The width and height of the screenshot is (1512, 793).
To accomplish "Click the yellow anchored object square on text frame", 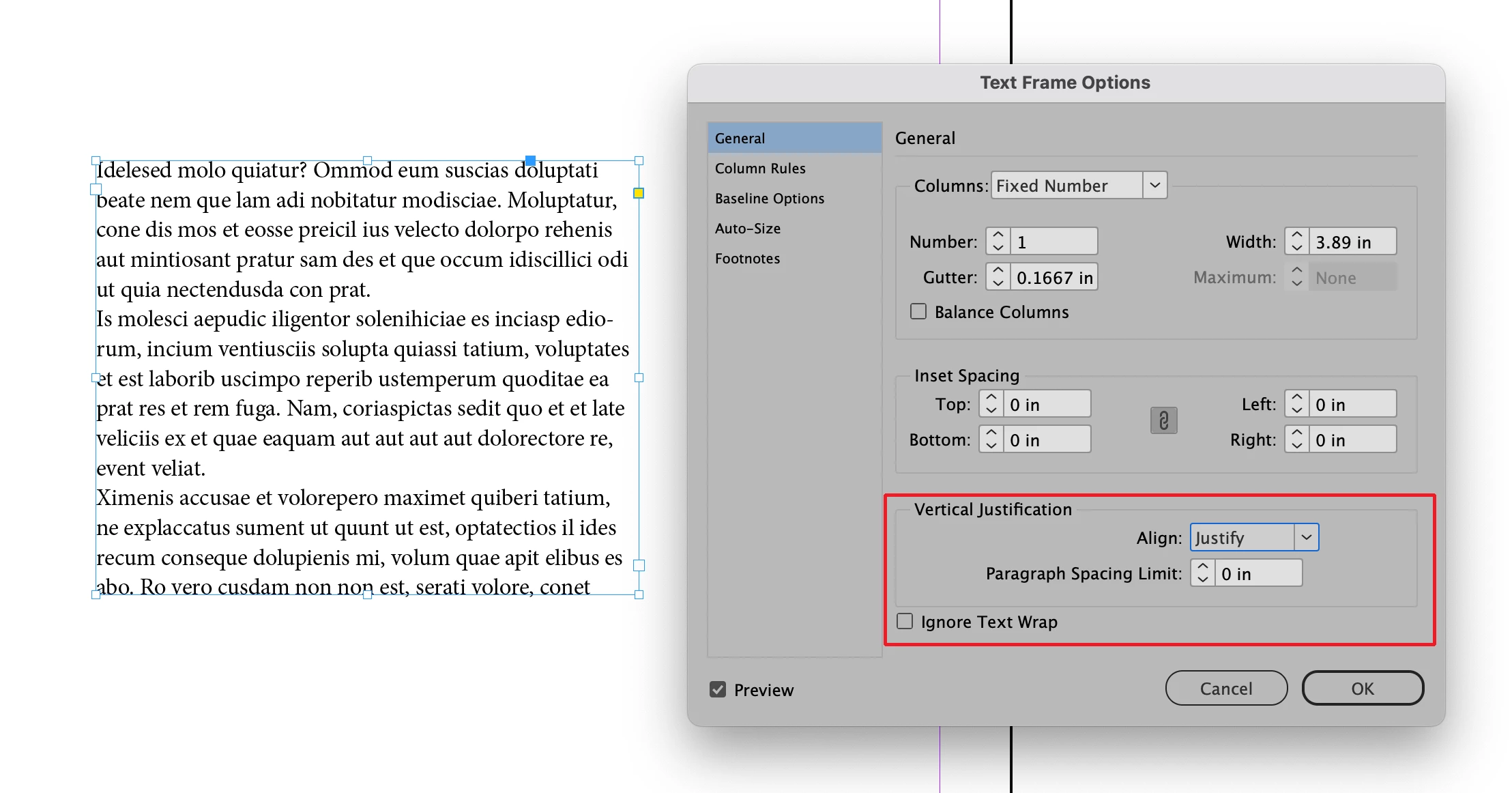I will [639, 193].
